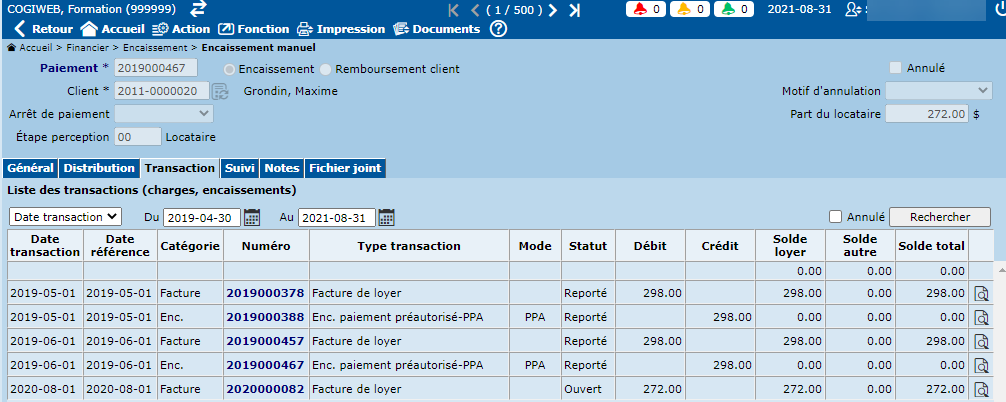This screenshot has width=1006, height=402.
Task: Open calendar picker for Du date
Action: 252,217
